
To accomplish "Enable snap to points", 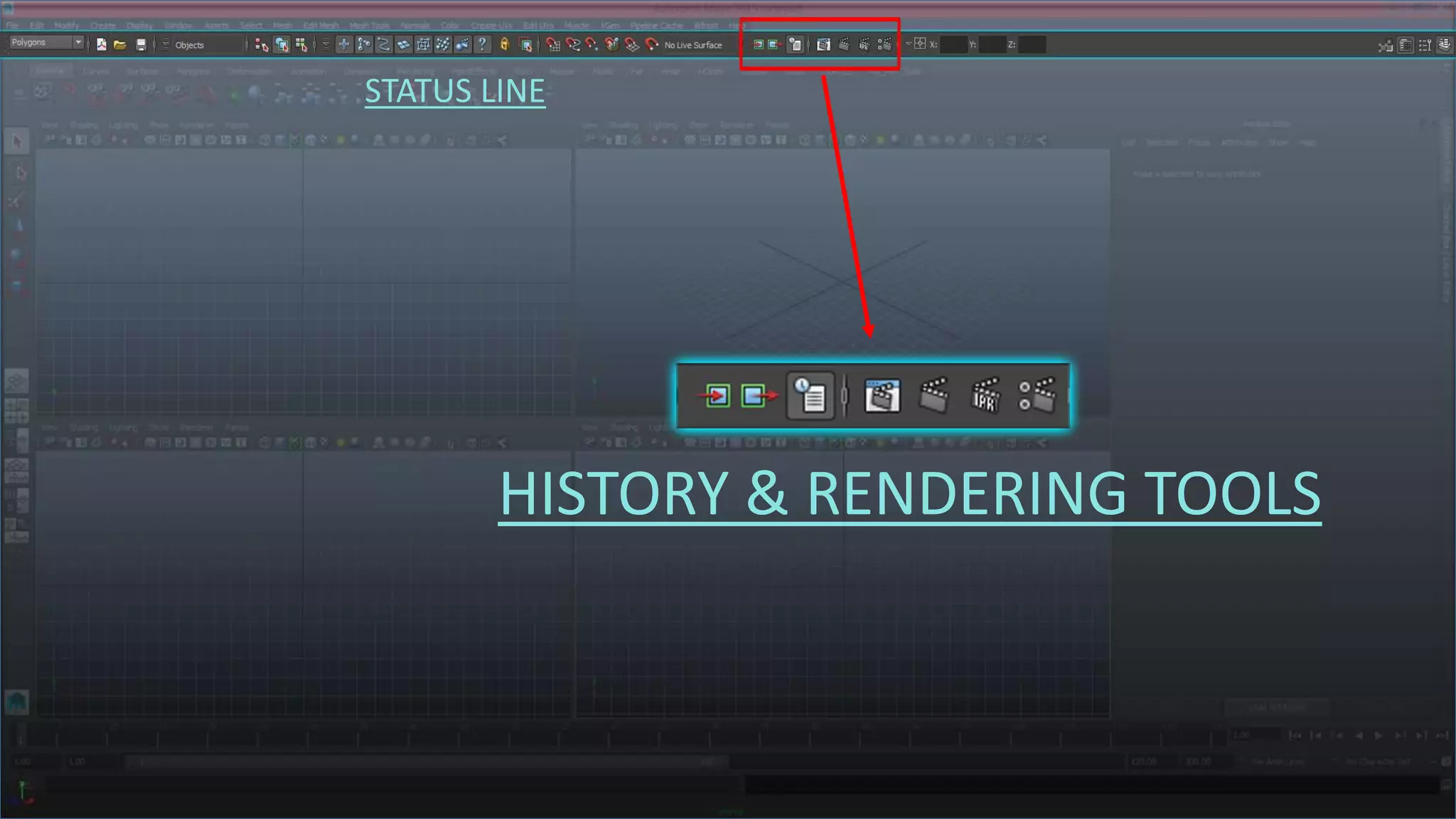I will [x=592, y=45].
